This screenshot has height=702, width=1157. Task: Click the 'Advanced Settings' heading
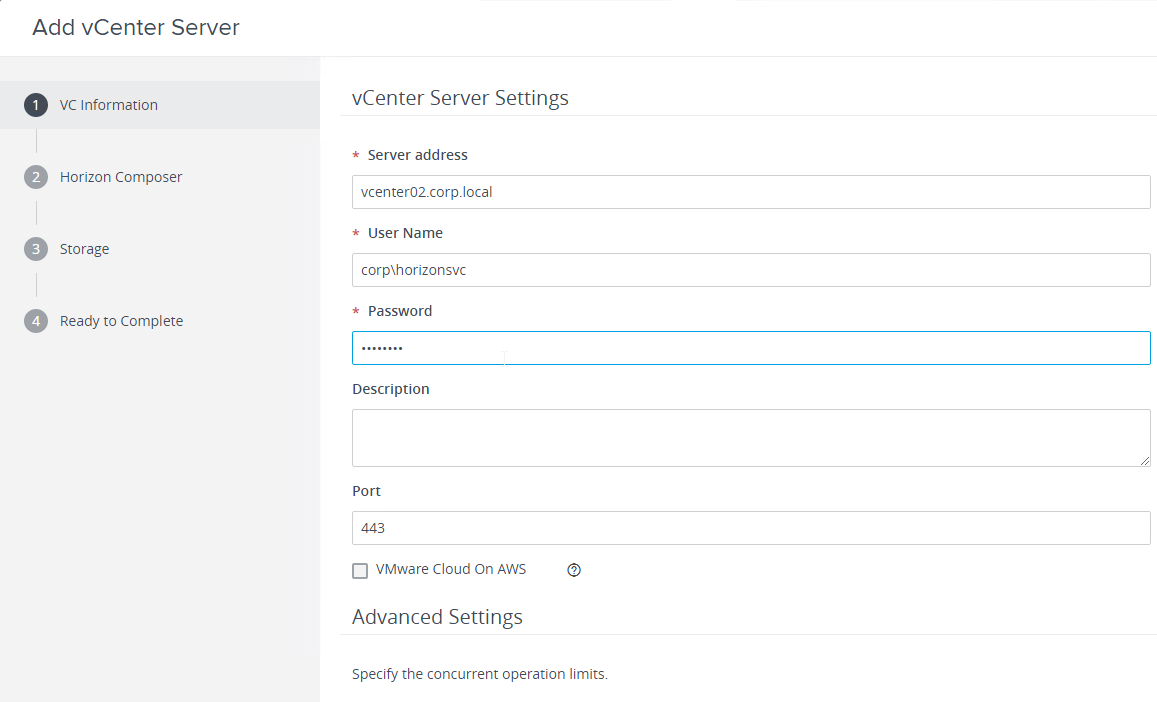[437, 617]
